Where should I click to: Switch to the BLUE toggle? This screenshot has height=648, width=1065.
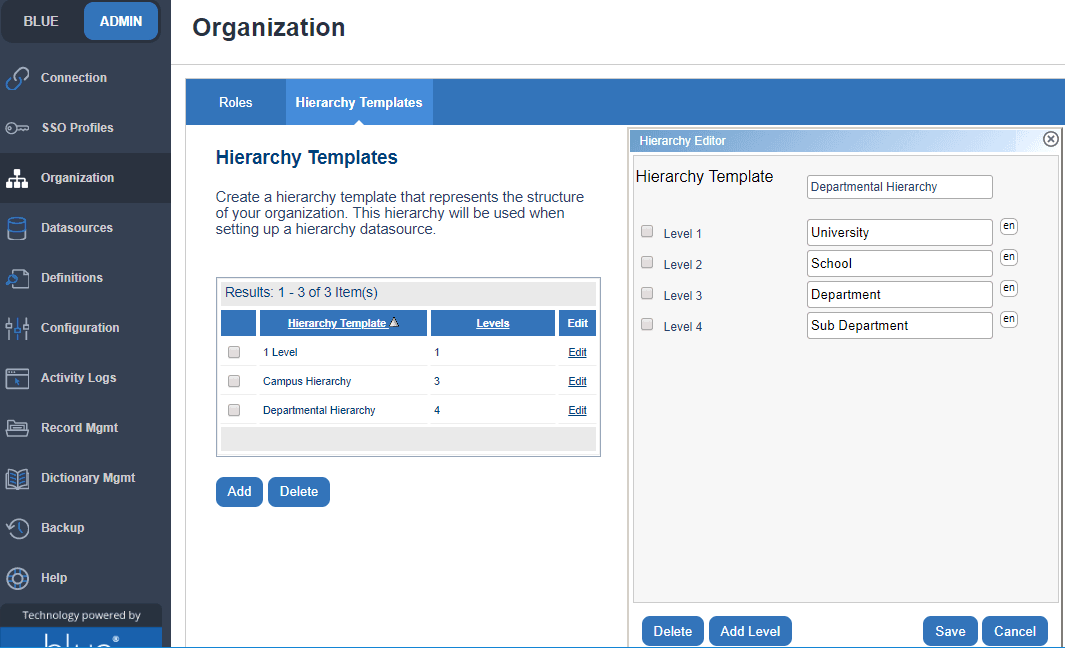click(41, 21)
